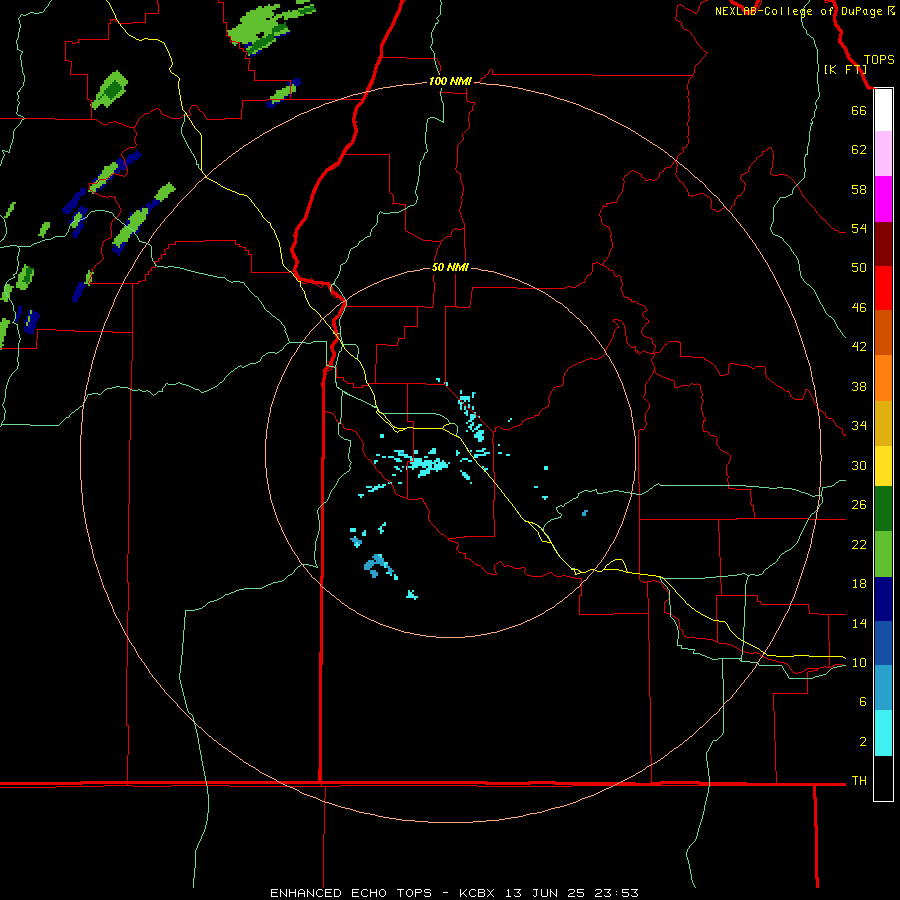Click the legend value '22'

click(859, 544)
